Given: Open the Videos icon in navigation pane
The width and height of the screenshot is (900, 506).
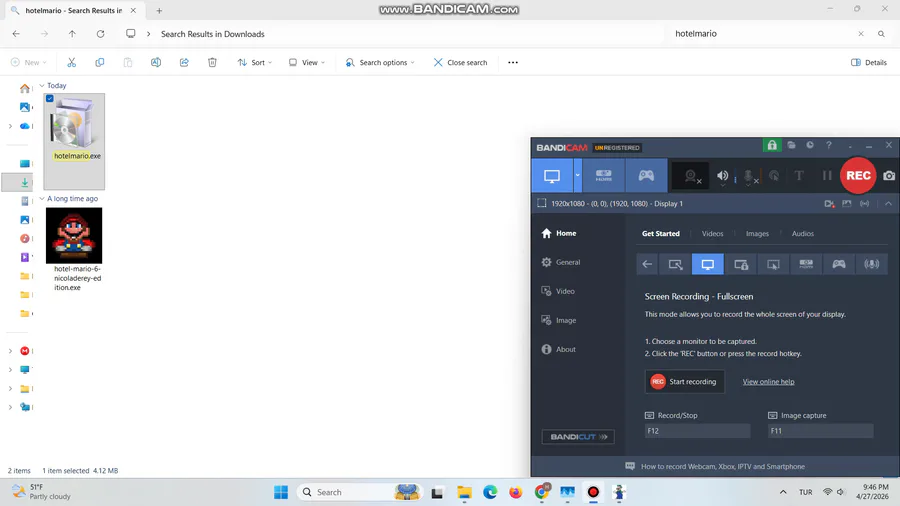Looking at the screenshot, I should pyautogui.click(x=25, y=257).
